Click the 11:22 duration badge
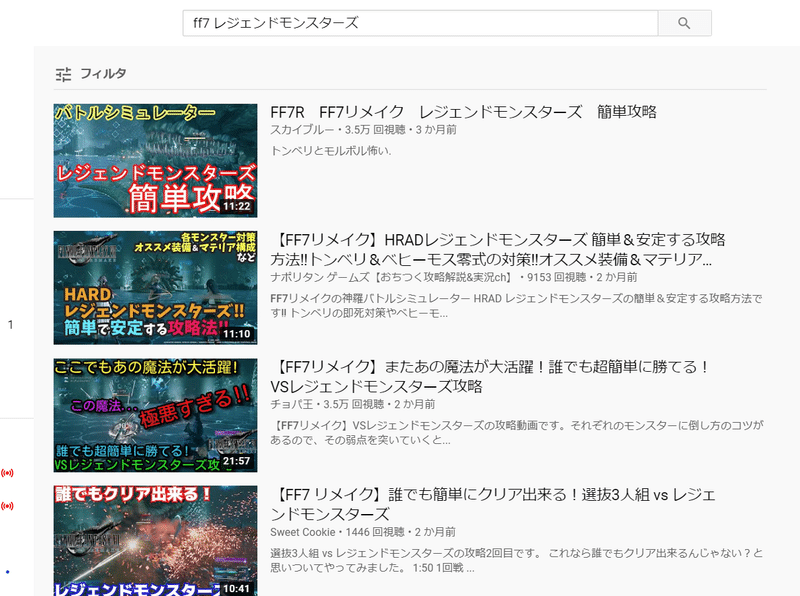The image size is (800, 596). coord(237,207)
